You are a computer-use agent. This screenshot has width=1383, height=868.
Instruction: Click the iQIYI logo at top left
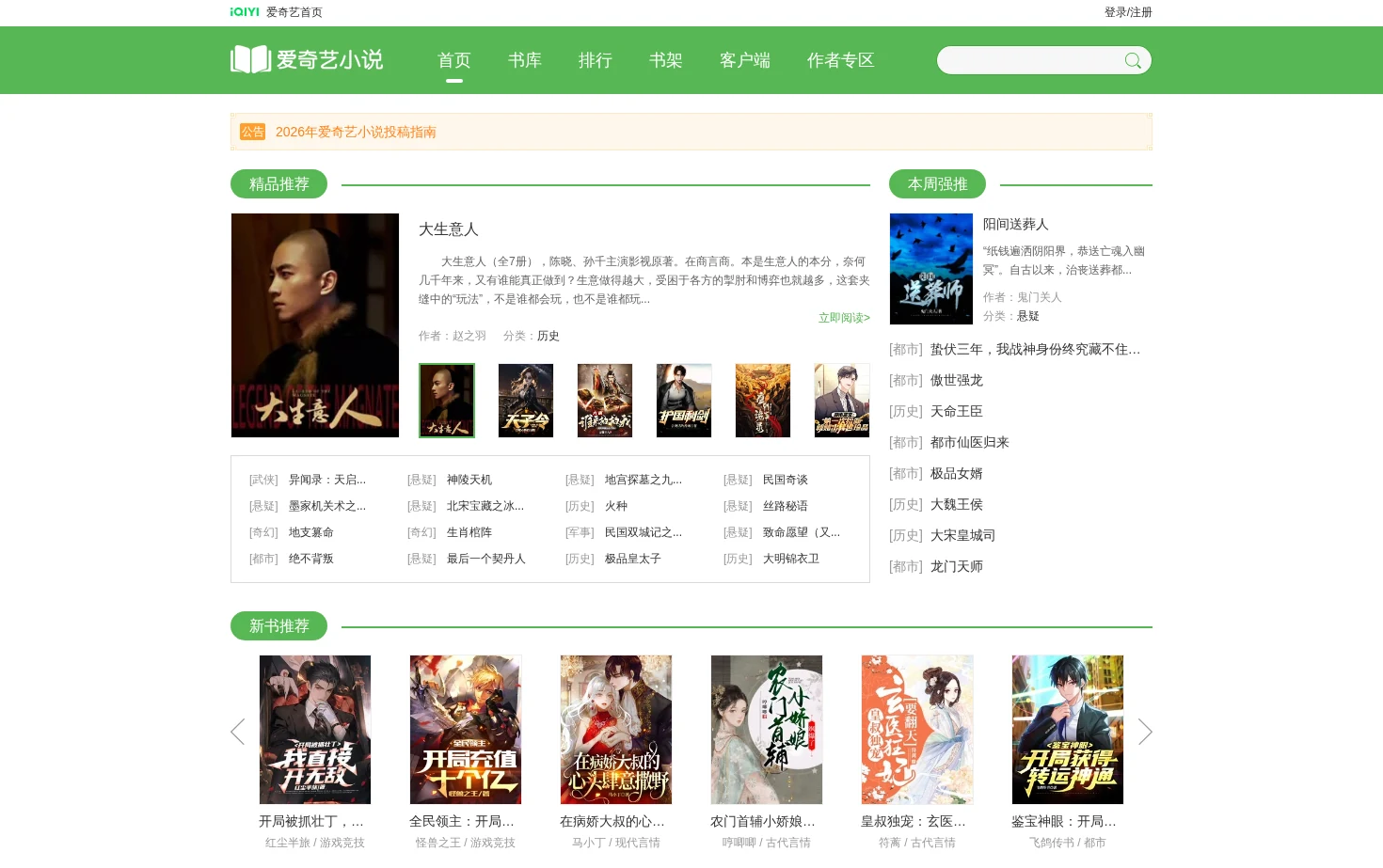point(245,12)
